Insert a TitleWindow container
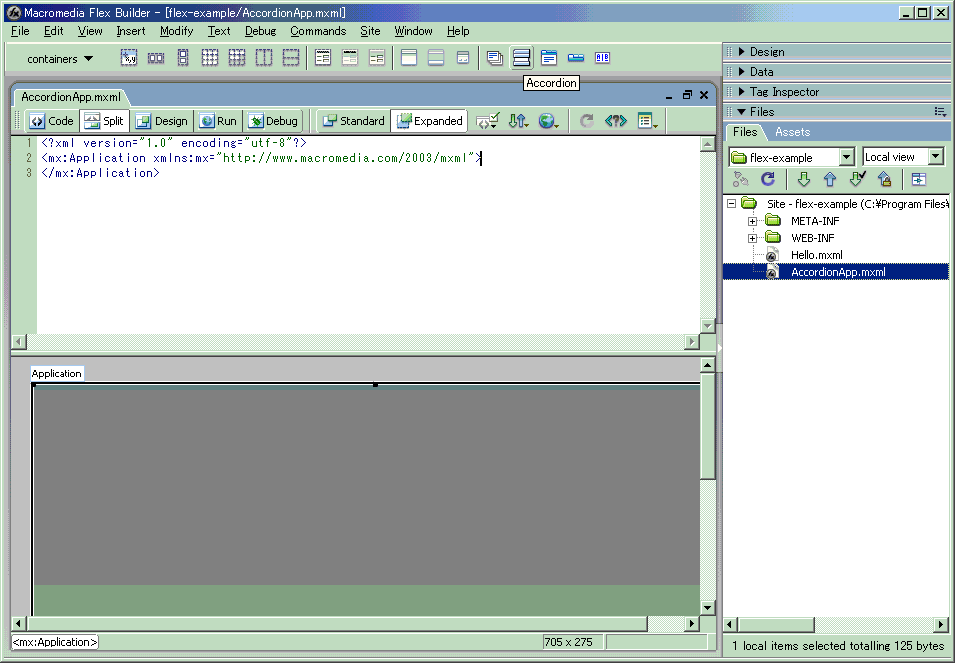955x663 pixels. click(435, 58)
